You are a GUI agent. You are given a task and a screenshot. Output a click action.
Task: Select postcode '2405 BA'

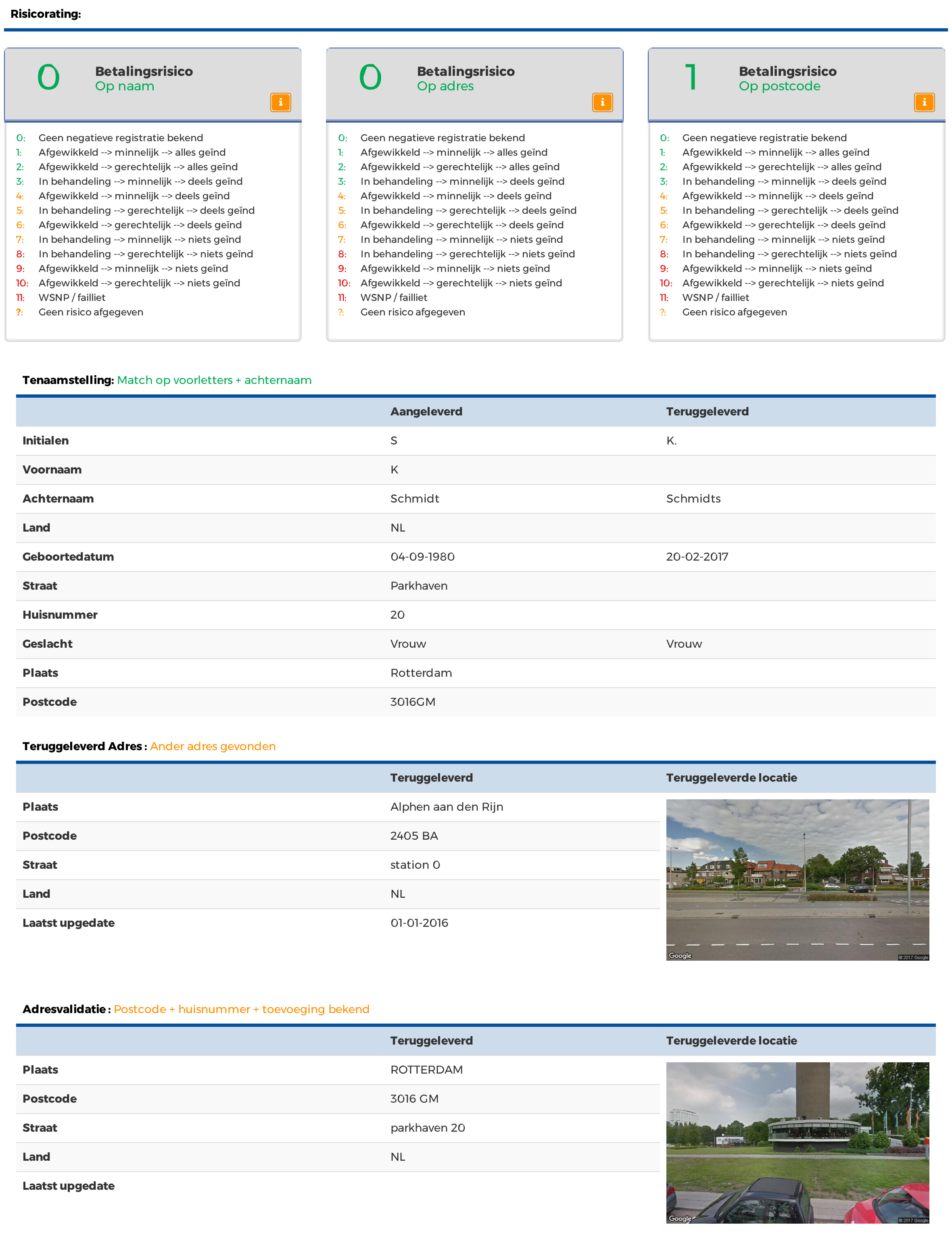(x=414, y=836)
